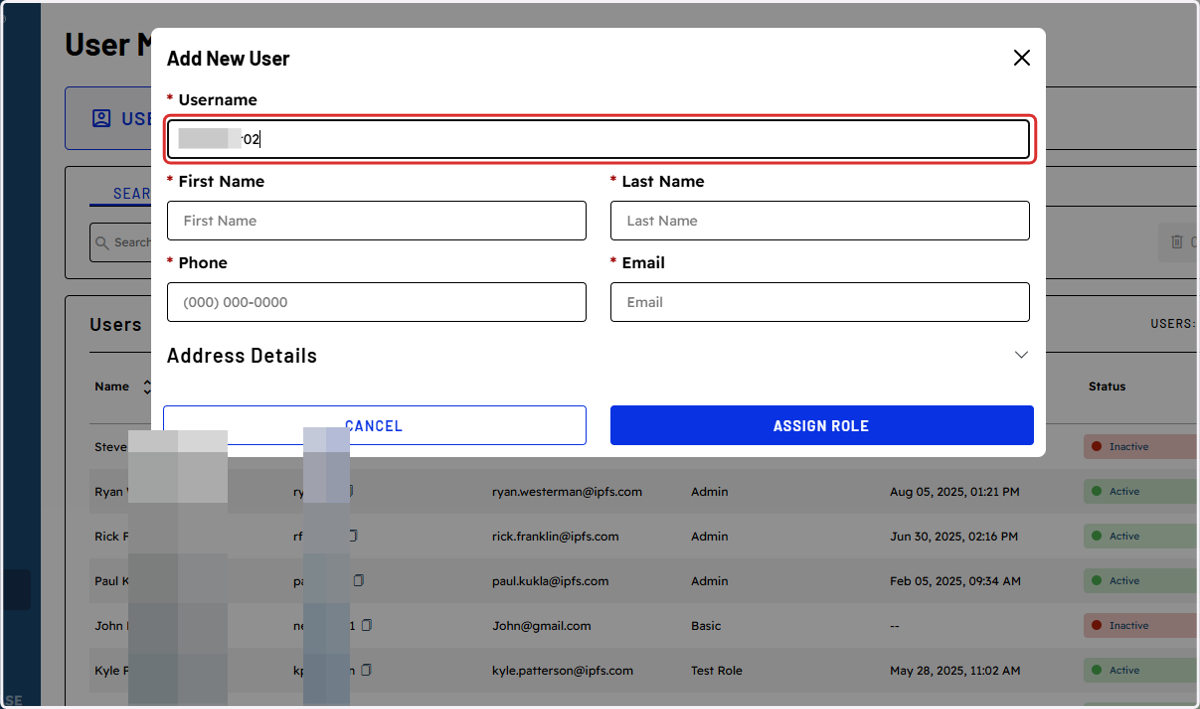Focus the First Name field
This screenshot has width=1200, height=709.
click(x=377, y=221)
